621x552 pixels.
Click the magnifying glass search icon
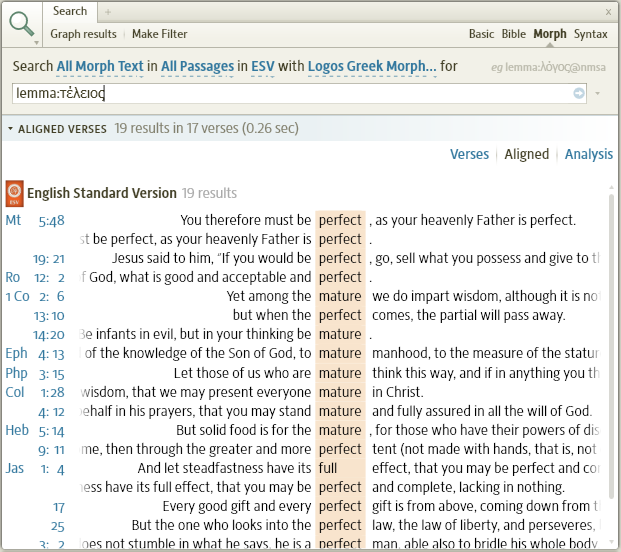point(22,23)
